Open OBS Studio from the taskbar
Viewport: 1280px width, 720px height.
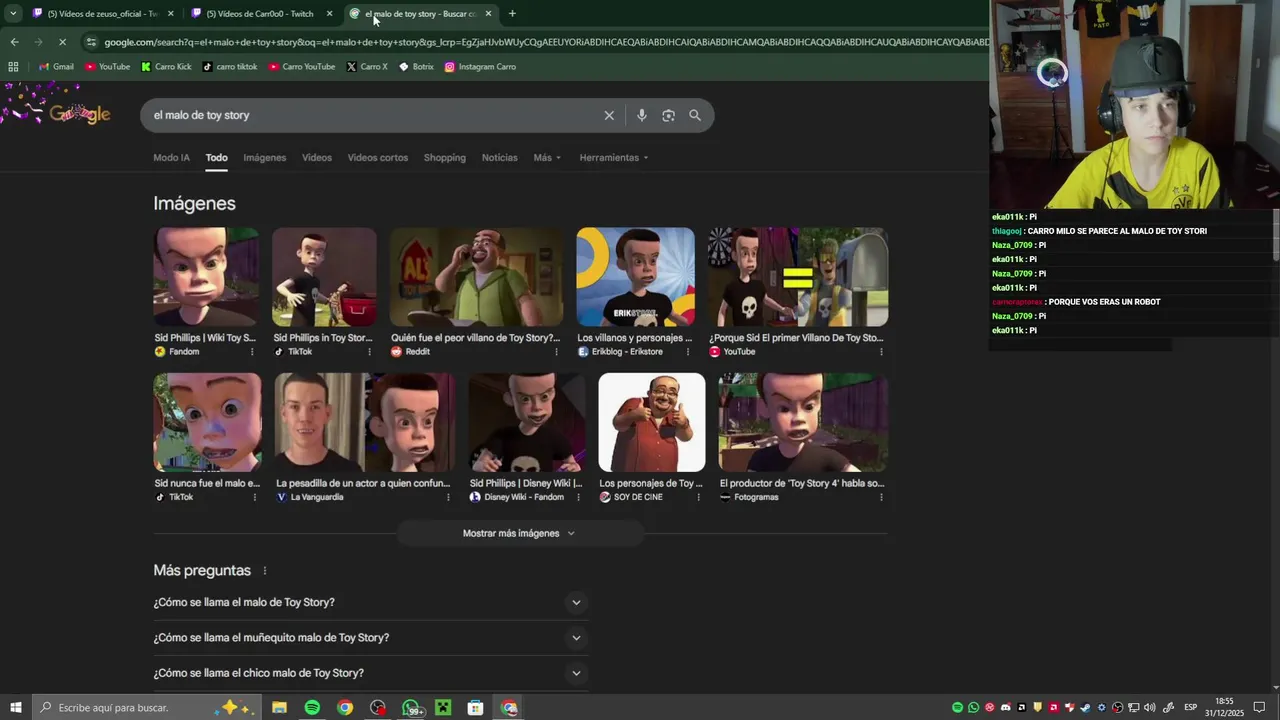377,708
